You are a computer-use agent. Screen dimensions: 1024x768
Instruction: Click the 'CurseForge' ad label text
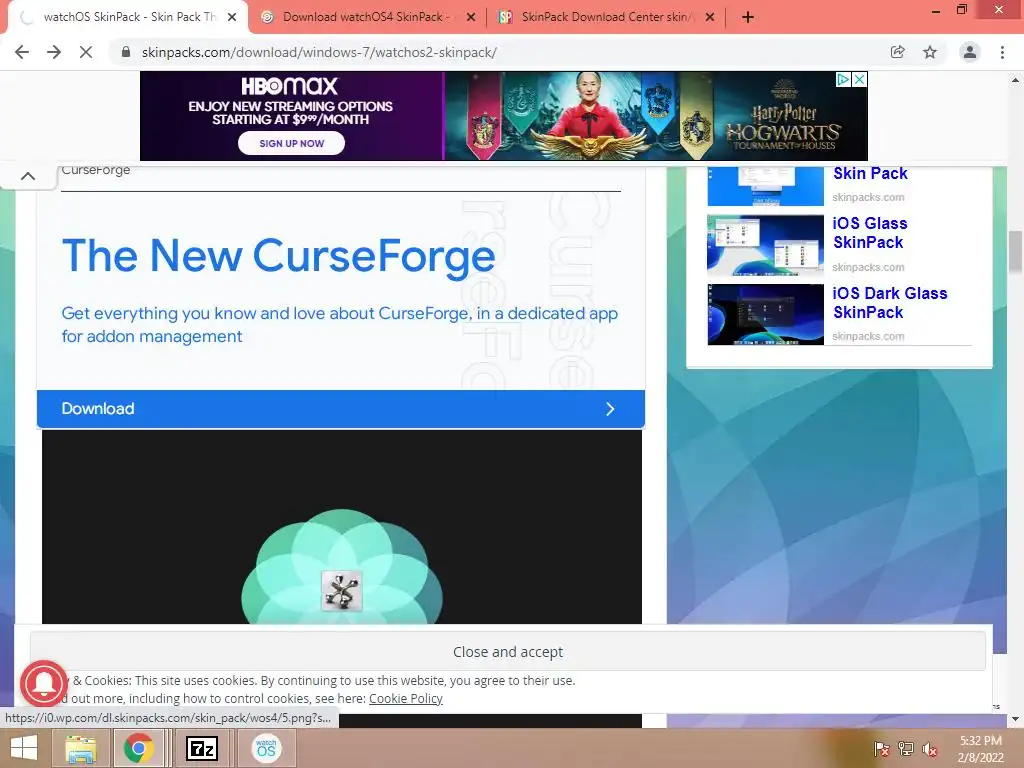pos(95,170)
